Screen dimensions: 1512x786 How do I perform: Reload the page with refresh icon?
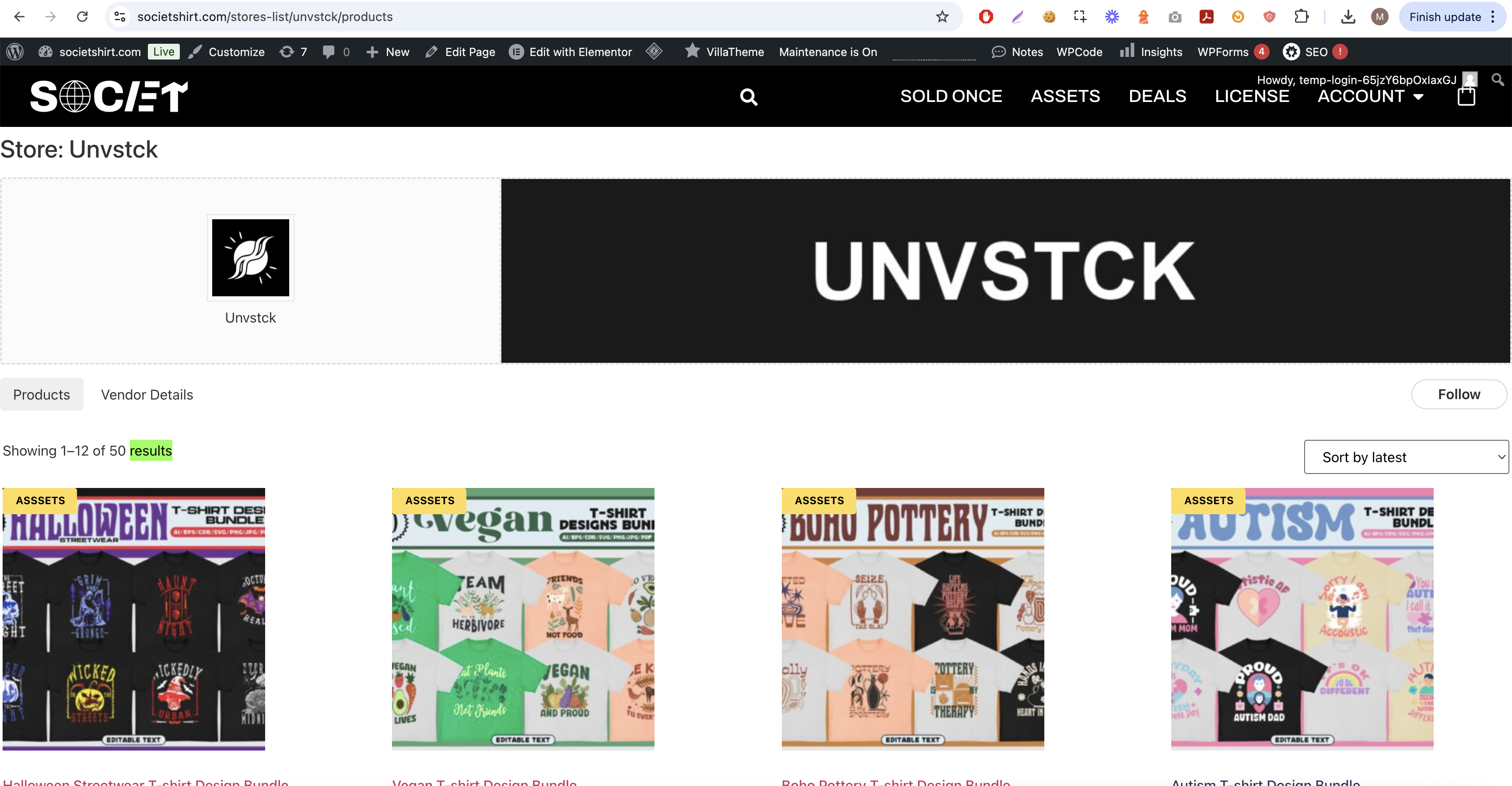pyautogui.click(x=82, y=17)
